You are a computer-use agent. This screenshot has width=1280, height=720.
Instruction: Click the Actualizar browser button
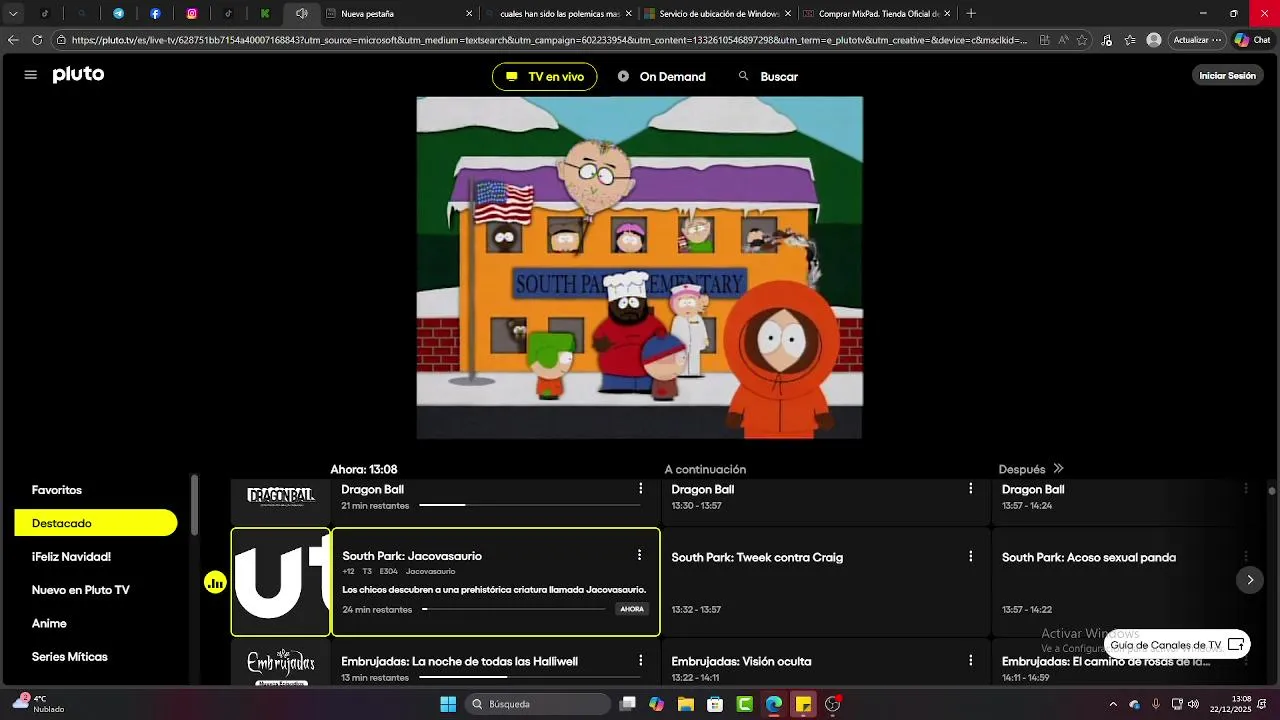pos(1198,40)
